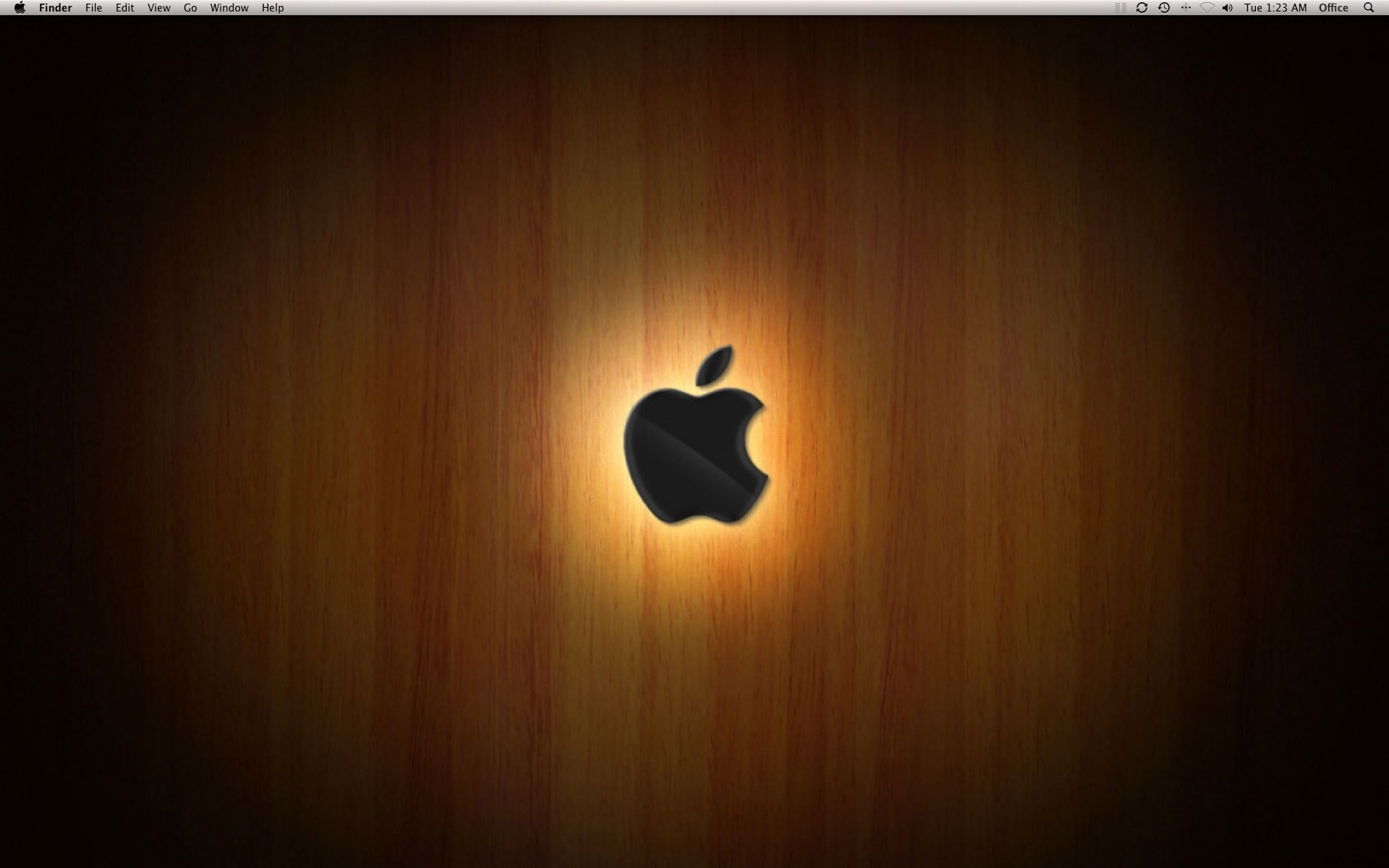Click the sync status icon
1389x868 pixels.
[x=1142, y=8]
